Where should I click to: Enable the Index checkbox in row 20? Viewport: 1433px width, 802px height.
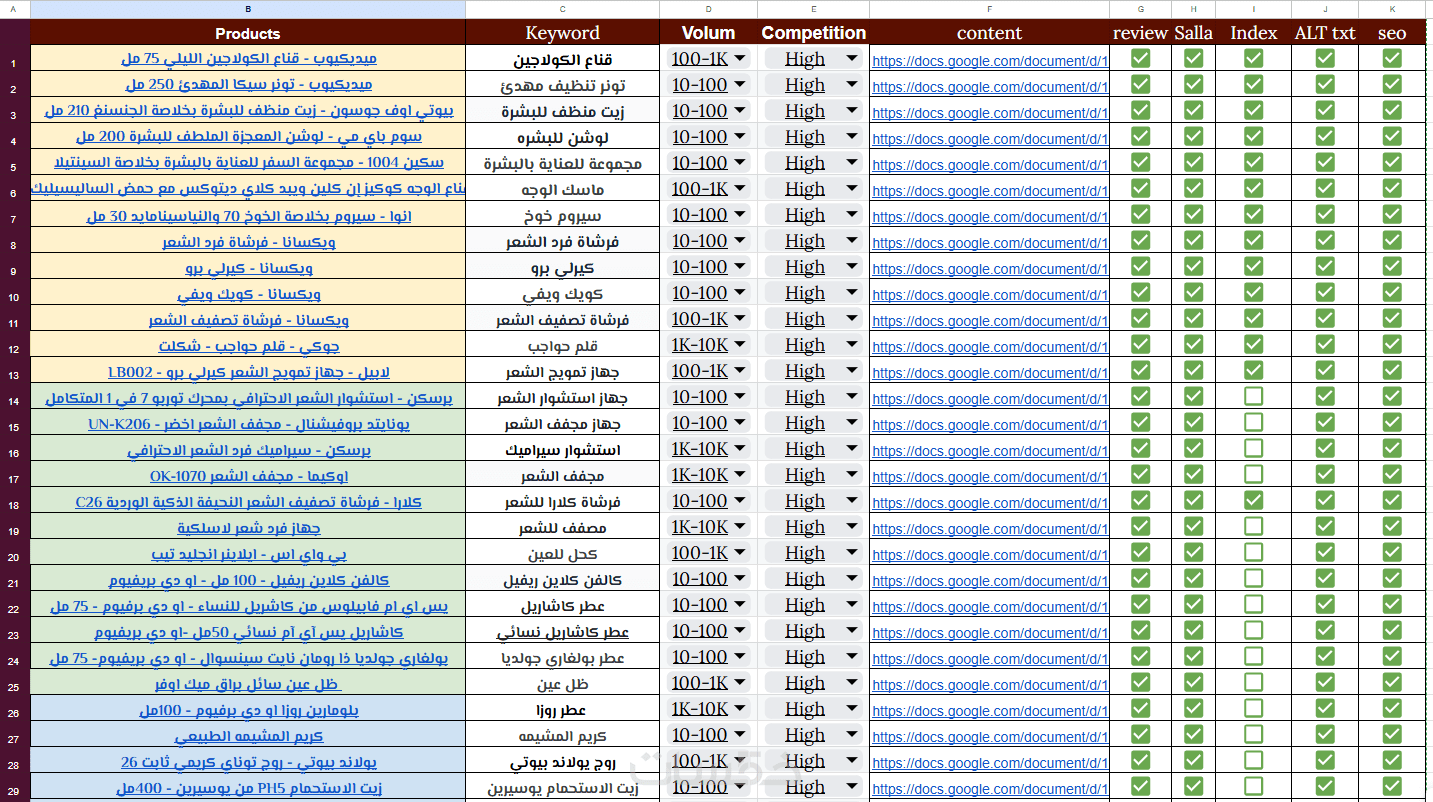click(x=1253, y=552)
